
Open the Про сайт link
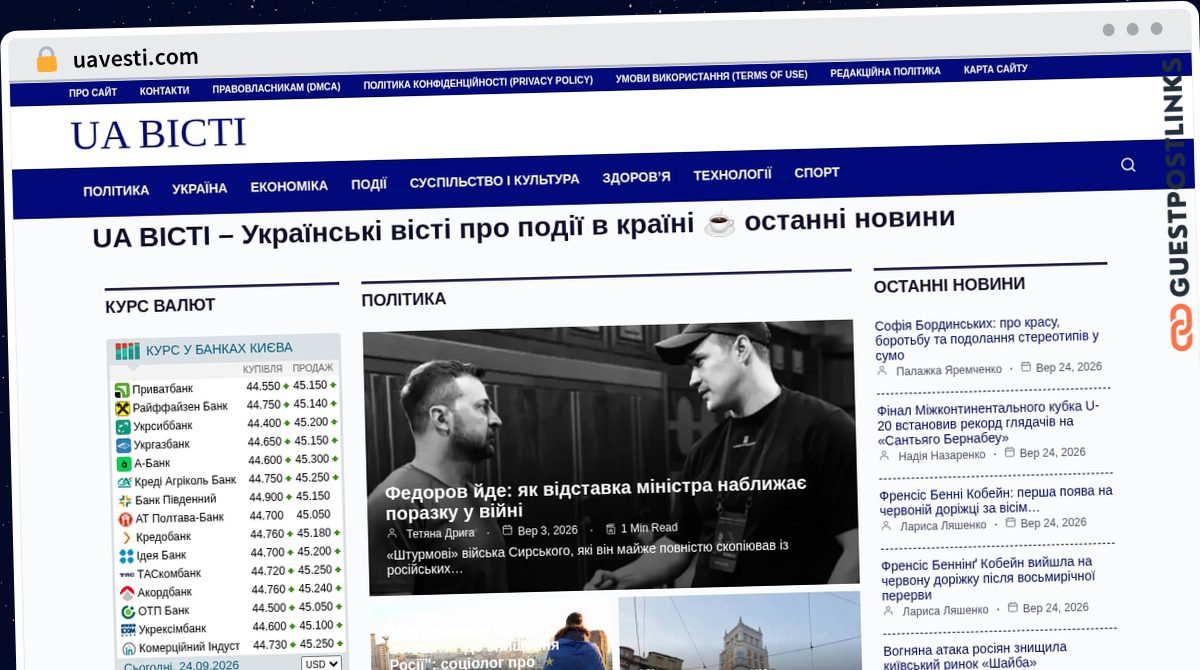pyautogui.click(x=93, y=93)
